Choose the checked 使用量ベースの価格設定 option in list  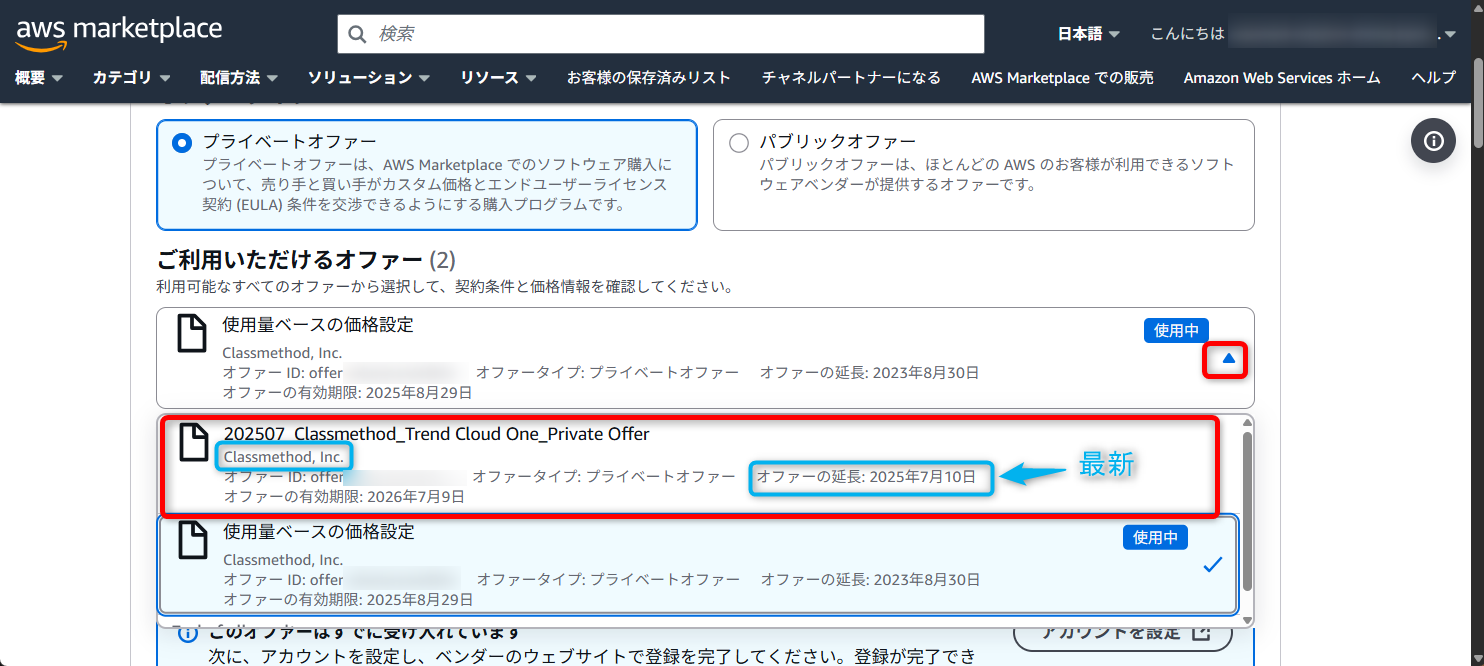pyautogui.click(x=698, y=565)
